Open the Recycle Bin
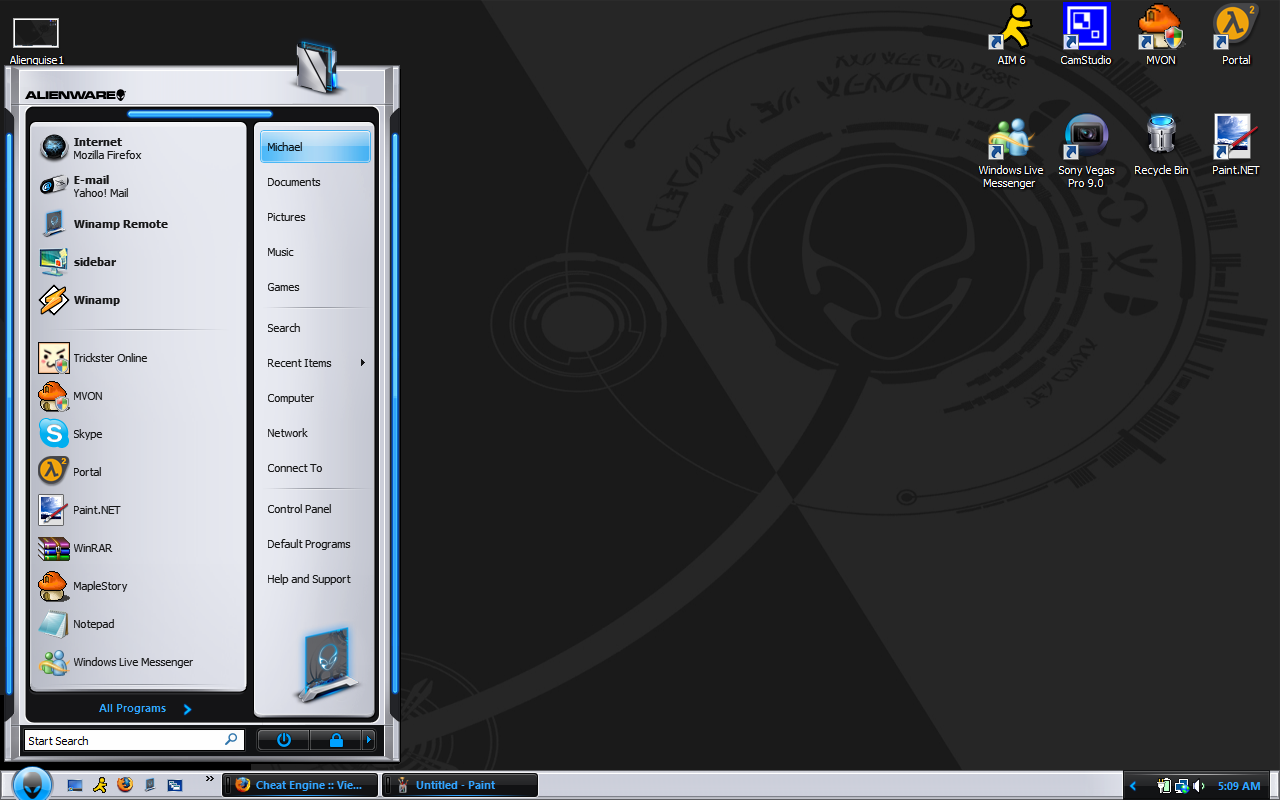The image size is (1280, 800). click(1161, 135)
